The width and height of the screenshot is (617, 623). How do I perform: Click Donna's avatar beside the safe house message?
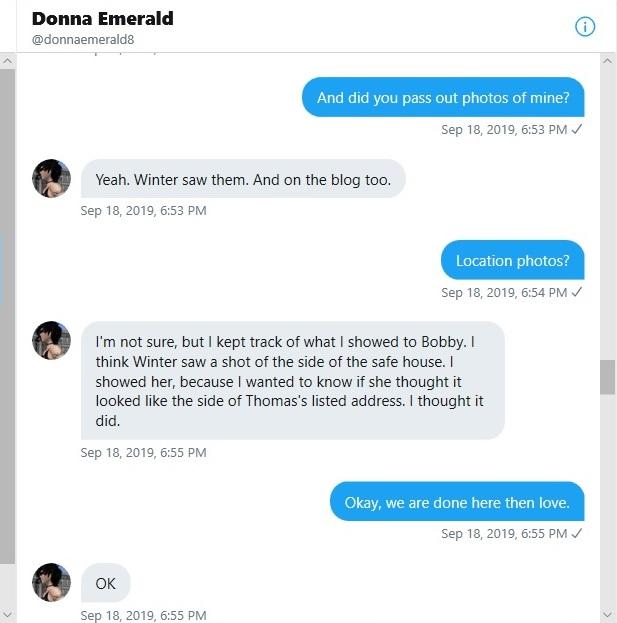coord(51,340)
